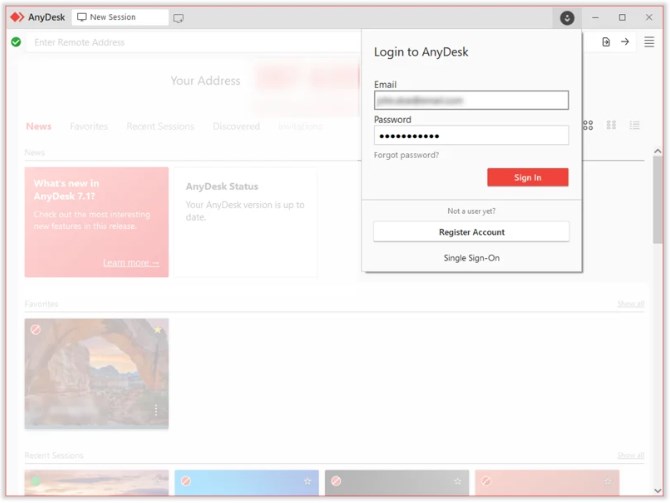Switch to the Invitations tab

pos(300,126)
